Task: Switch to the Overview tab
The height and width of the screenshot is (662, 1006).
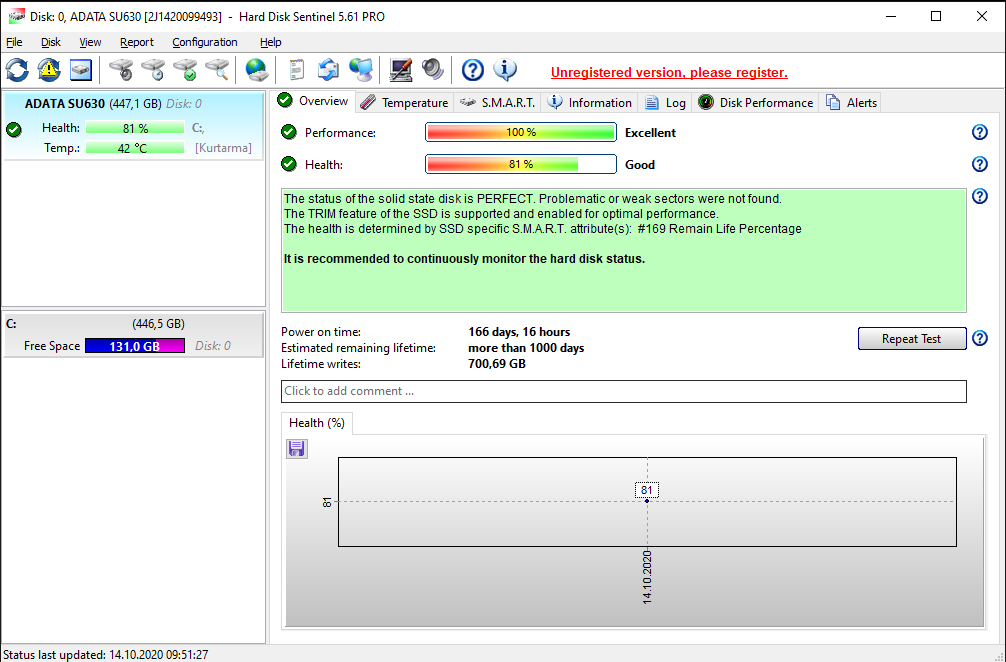Action: 314,101
